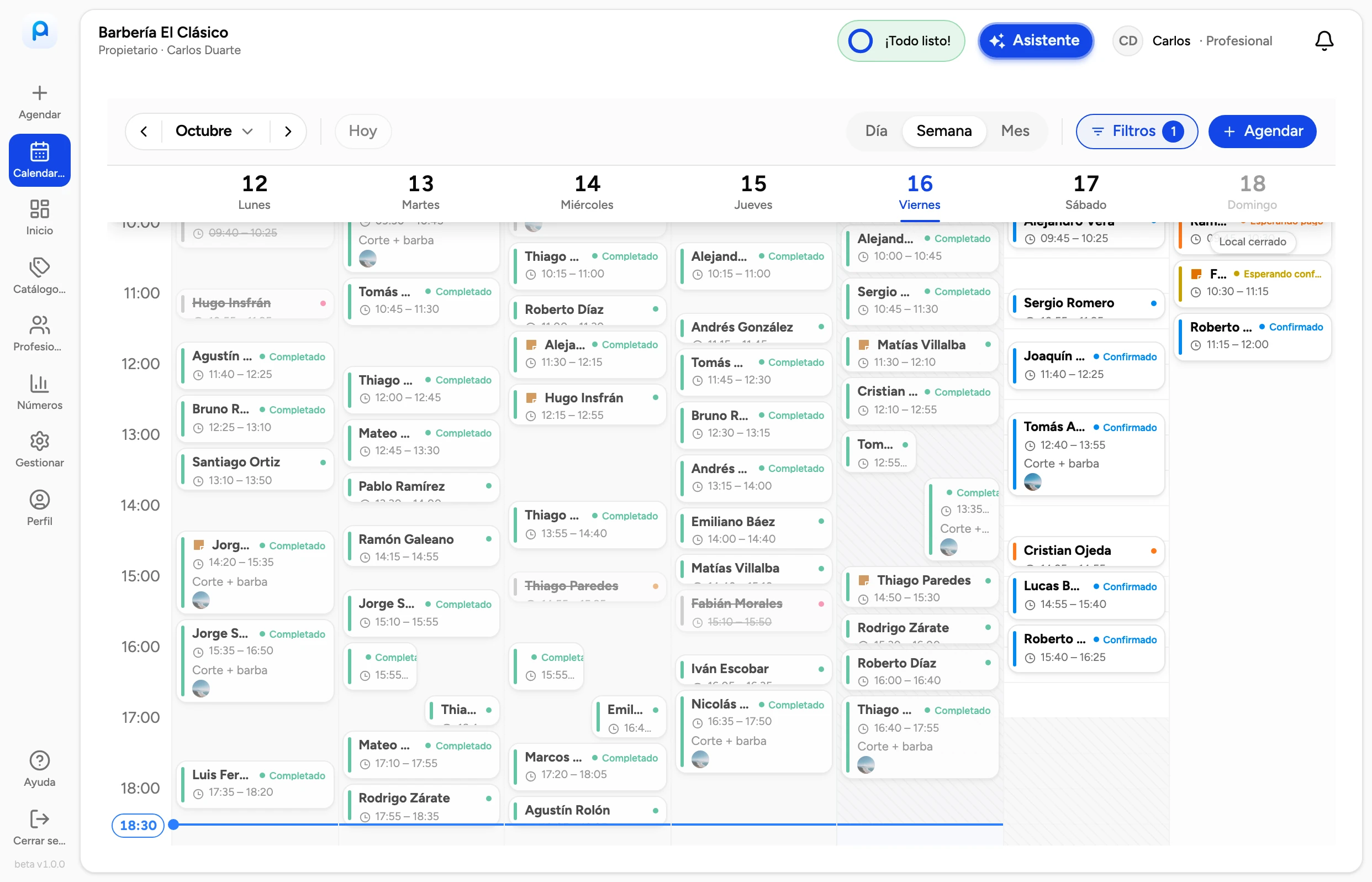Viewport: 1372px width, 882px height.
Task: Select the 12 Lunes day header
Action: point(254,193)
